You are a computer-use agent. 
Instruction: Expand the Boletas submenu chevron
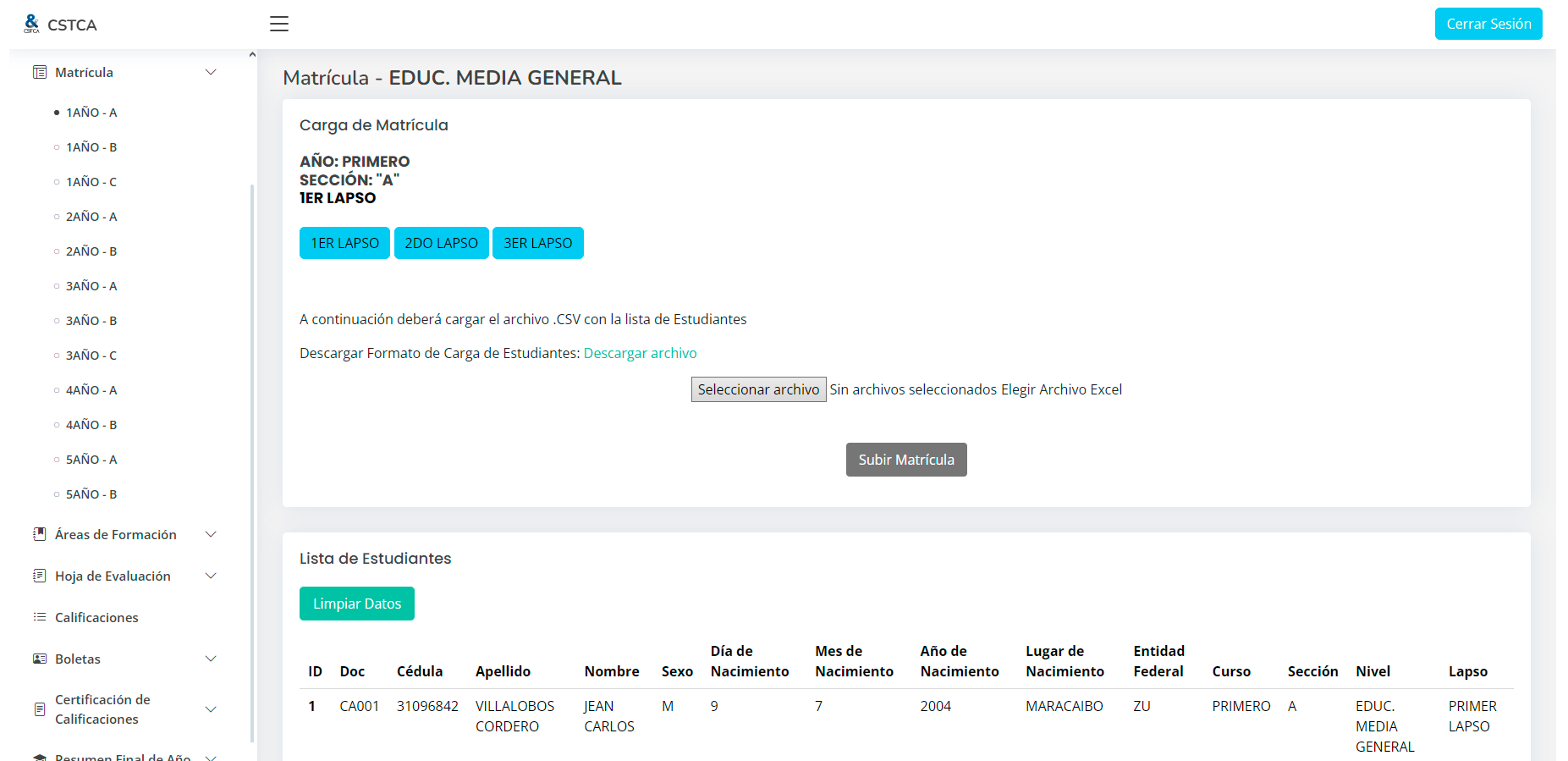(211, 659)
